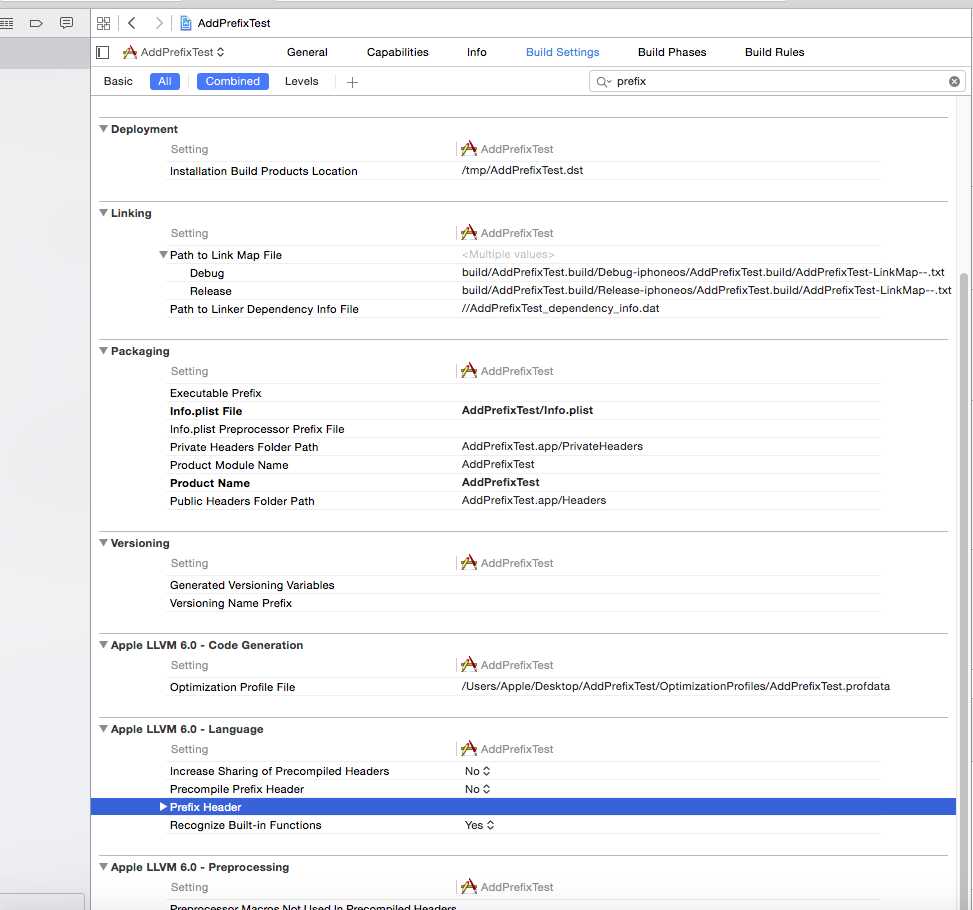Collapse Apple LLVM 6.0 - Preprocessing section
Screen dimensions: 973x910
coord(103,866)
